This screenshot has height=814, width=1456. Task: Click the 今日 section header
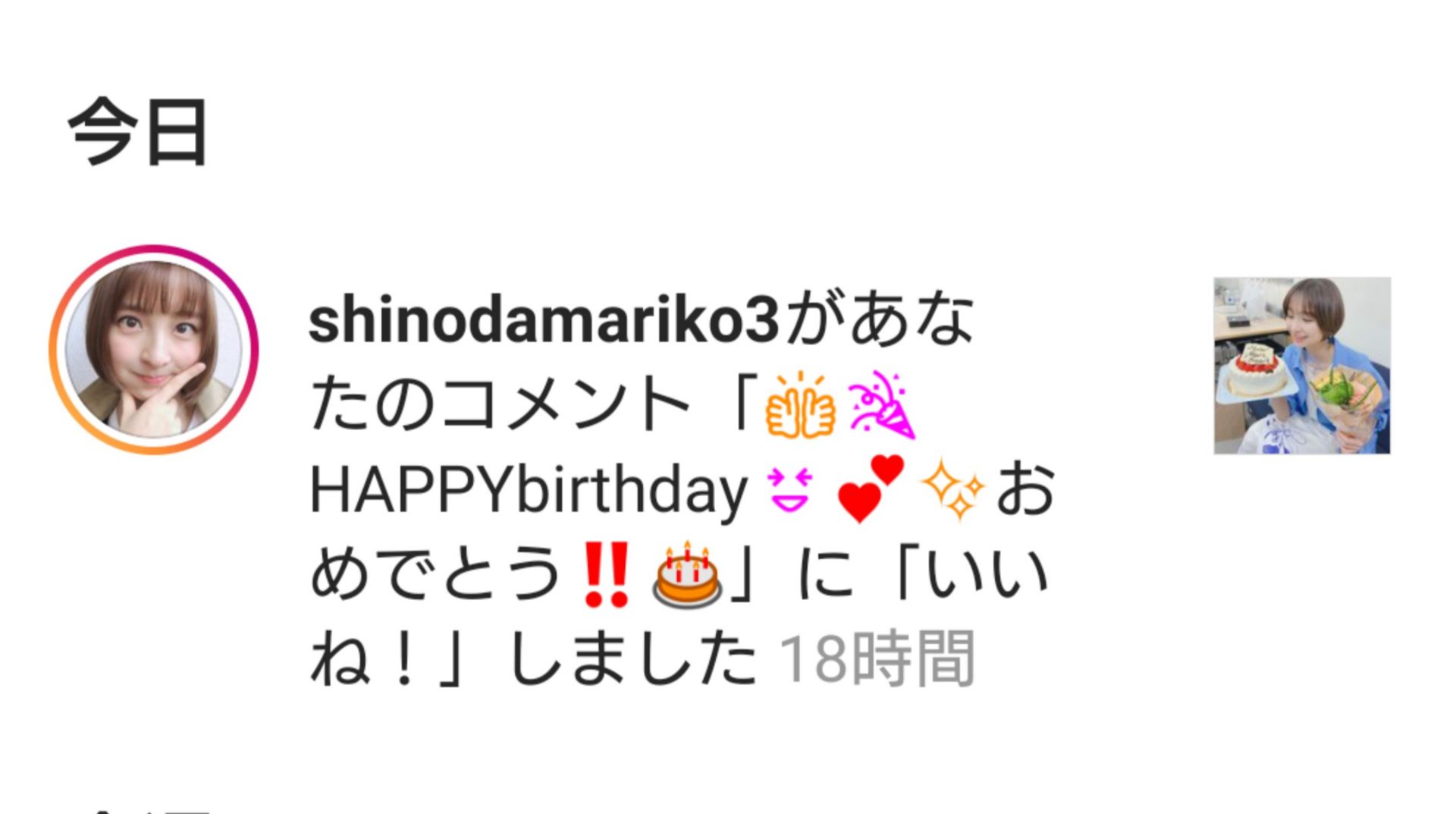click(x=138, y=132)
